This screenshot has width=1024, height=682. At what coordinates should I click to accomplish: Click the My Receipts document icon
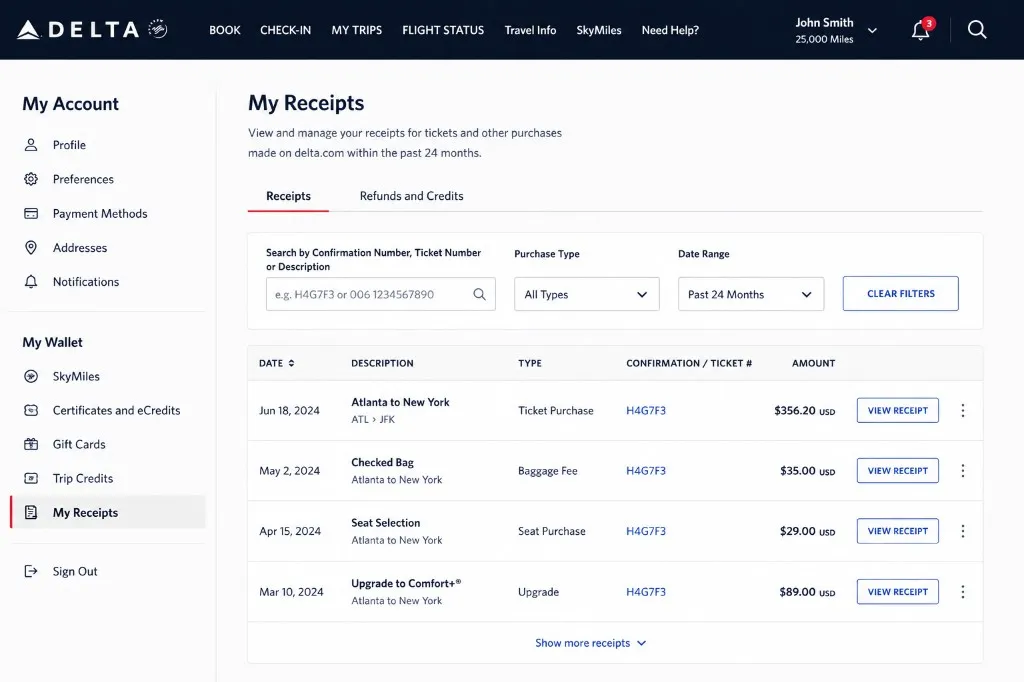tap(31, 512)
